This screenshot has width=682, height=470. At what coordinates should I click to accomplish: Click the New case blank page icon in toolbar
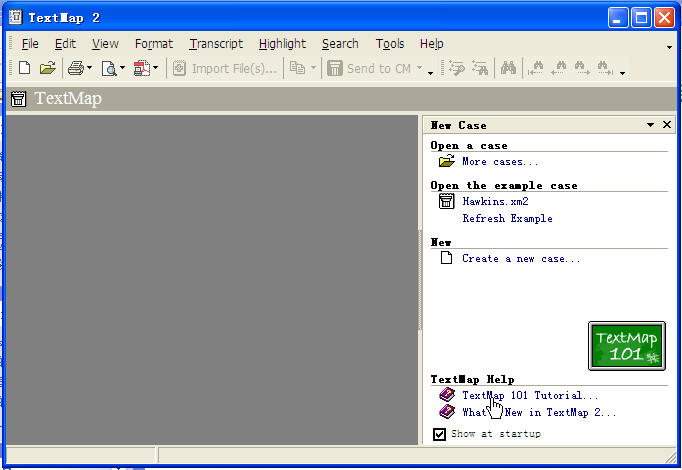click(24, 68)
